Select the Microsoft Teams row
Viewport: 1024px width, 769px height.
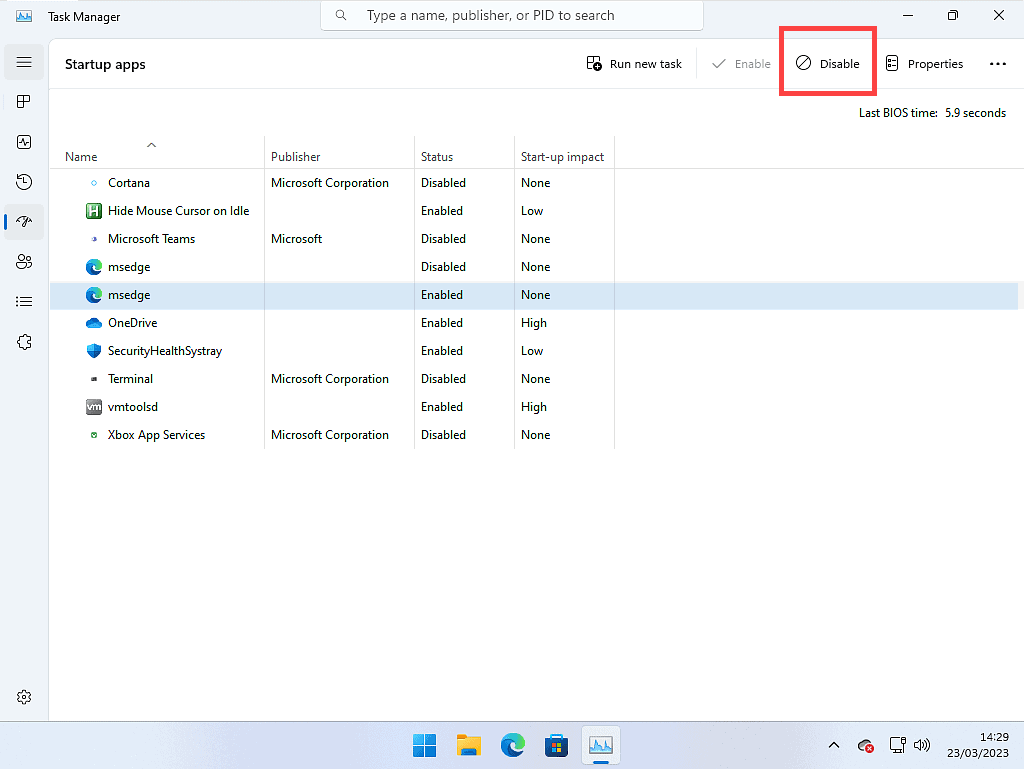[x=152, y=239]
